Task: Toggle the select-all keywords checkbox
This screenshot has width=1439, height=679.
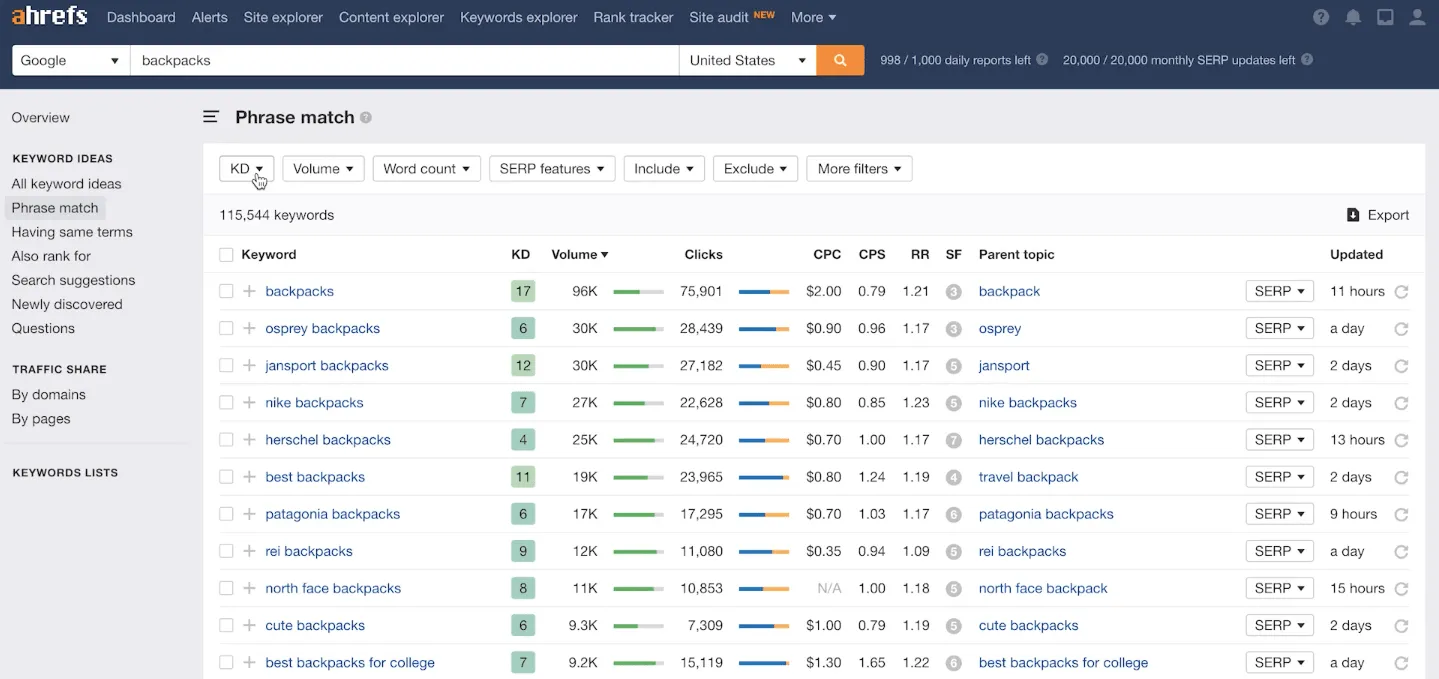Action: point(226,255)
